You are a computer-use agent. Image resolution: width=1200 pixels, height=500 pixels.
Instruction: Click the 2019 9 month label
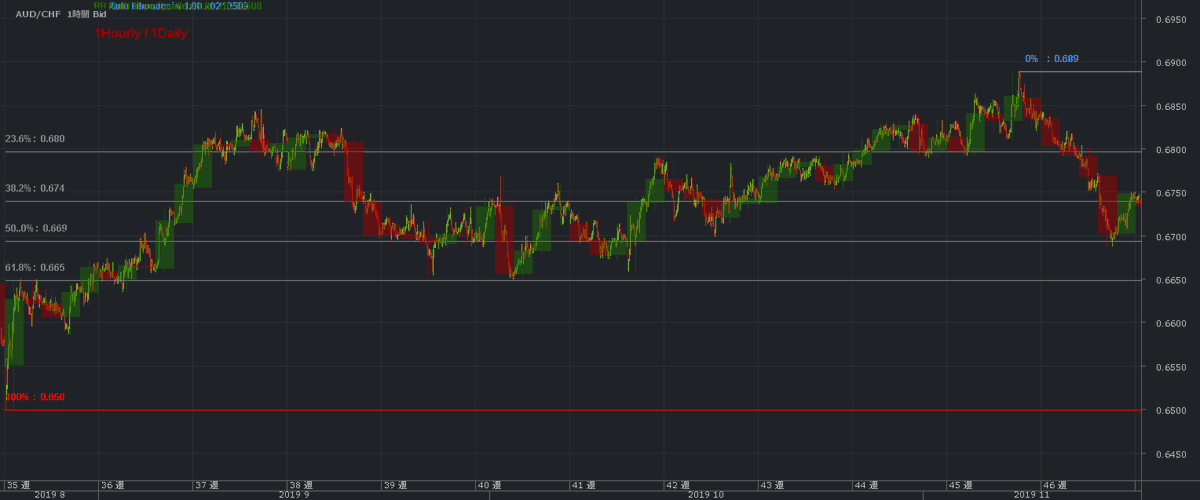click(x=294, y=495)
